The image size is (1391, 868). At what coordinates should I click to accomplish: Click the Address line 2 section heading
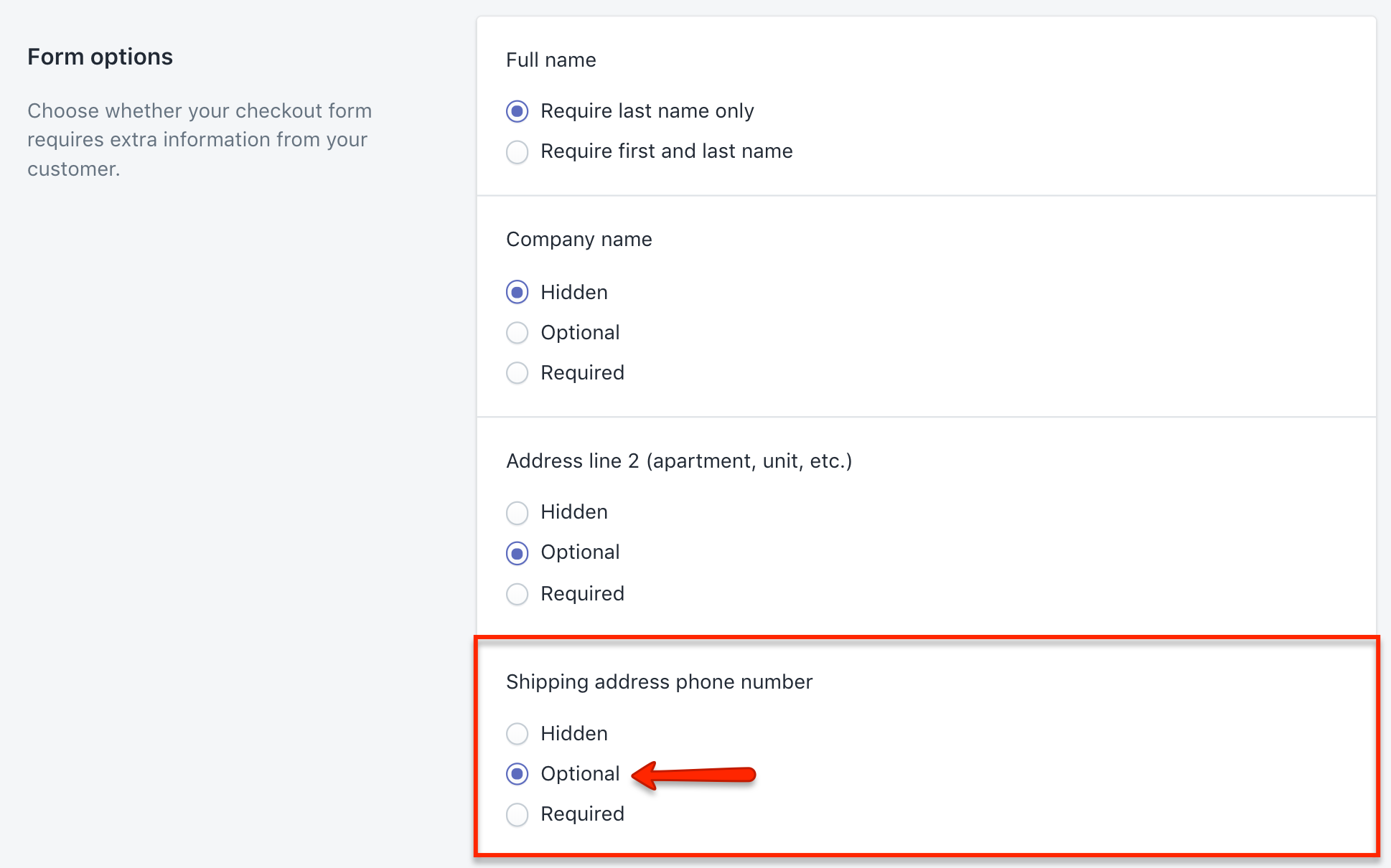click(679, 461)
